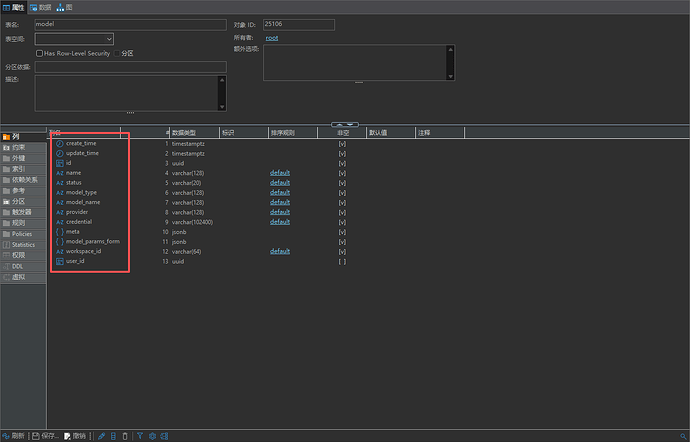Click the 对象 ID field showing 25106
This screenshot has height=442, width=690.
pos(299,25)
